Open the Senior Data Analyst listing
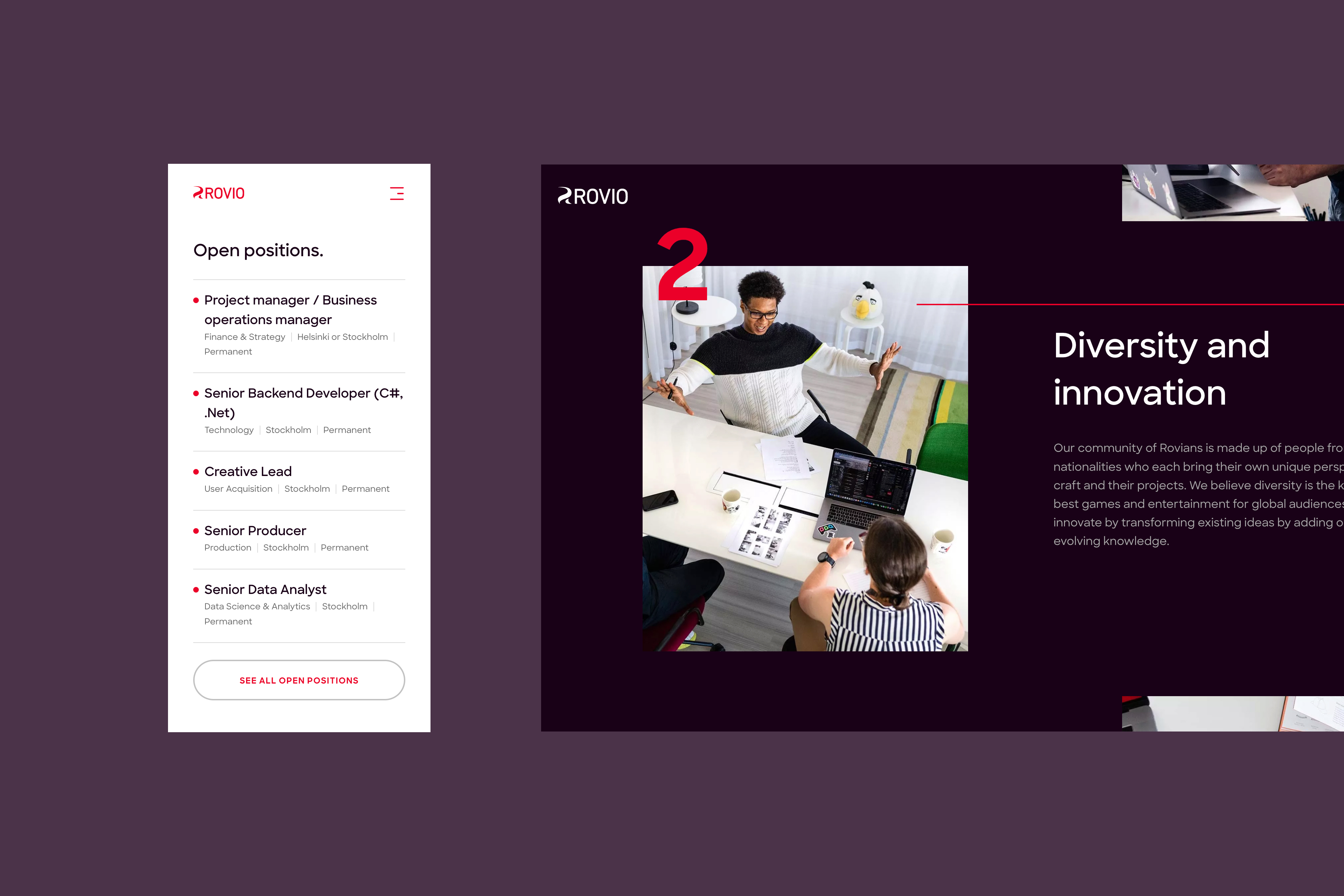1344x896 pixels. click(265, 589)
